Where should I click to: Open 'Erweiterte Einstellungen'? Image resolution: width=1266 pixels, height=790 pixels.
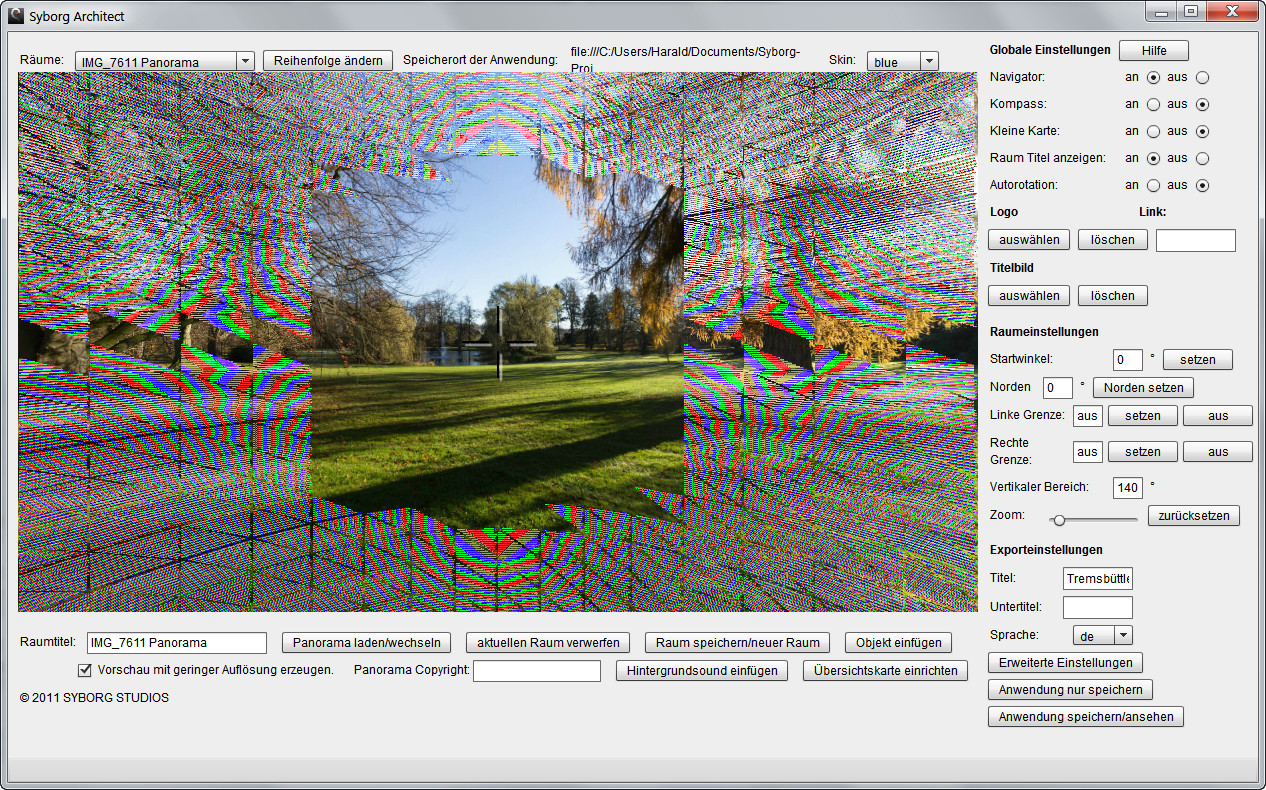coord(1065,662)
